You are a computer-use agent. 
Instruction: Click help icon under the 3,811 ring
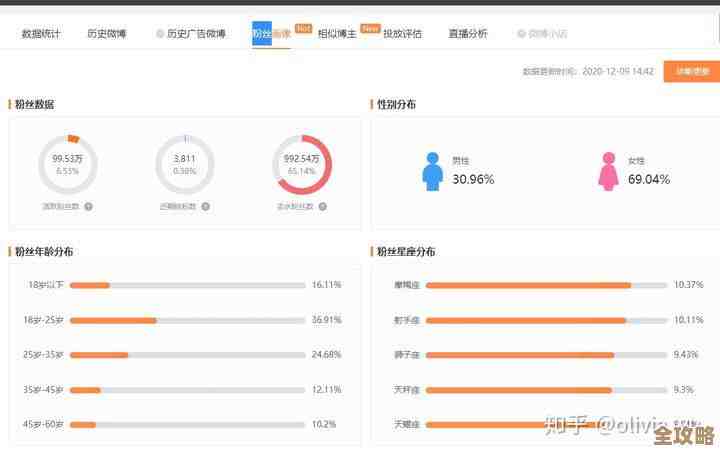coord(206,207)
